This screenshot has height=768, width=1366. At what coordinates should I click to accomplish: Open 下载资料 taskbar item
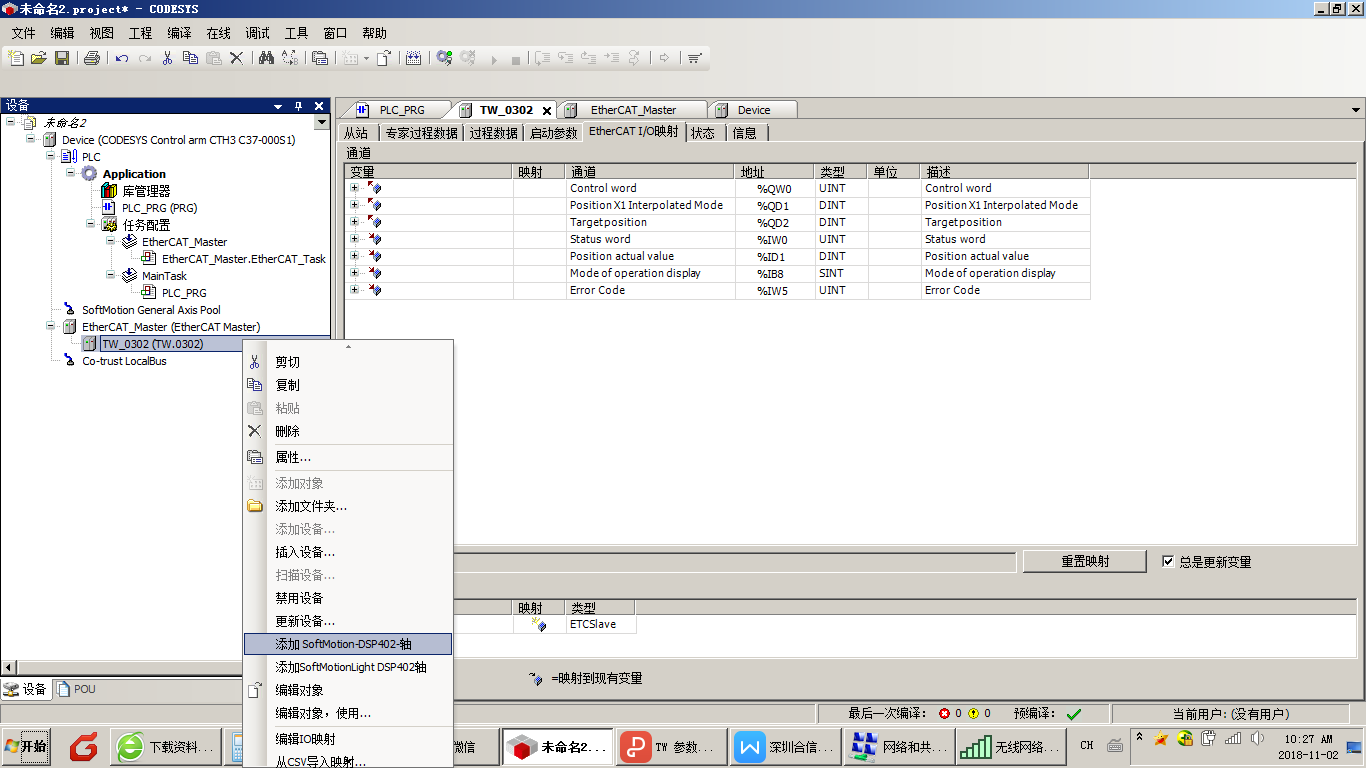tap(167, 747)
